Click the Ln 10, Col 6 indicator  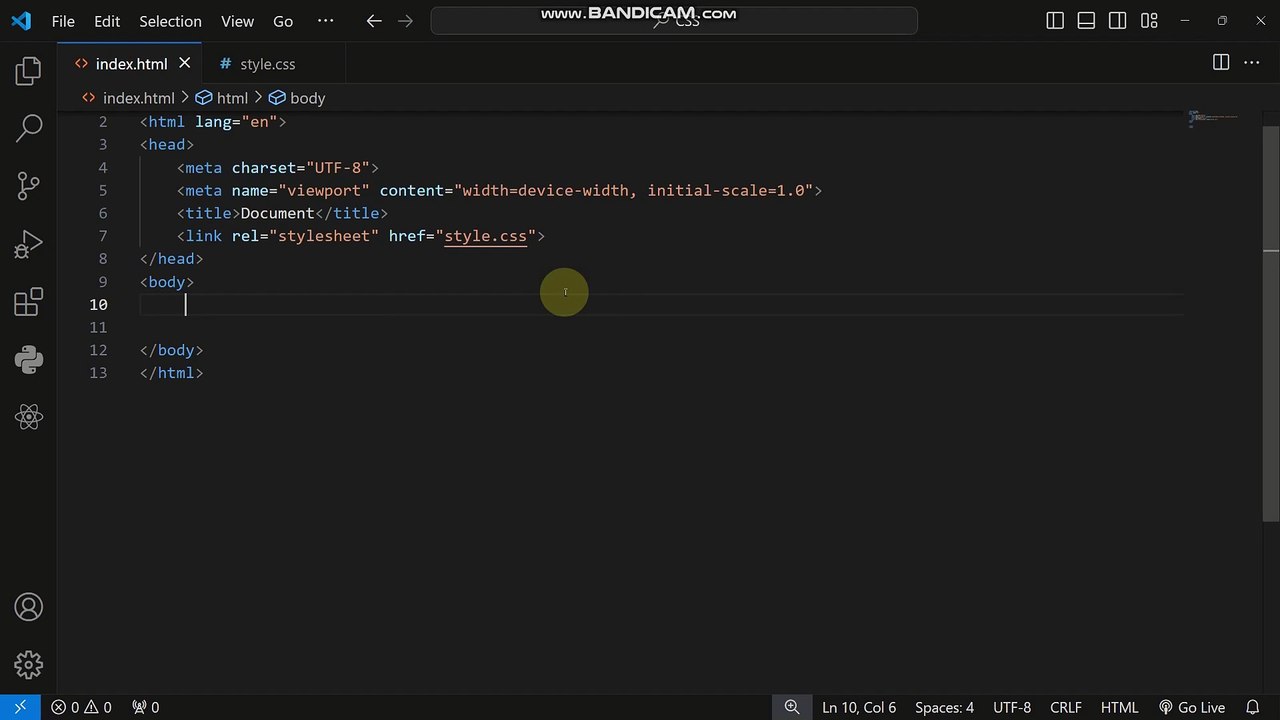click(x=859, y=707)
